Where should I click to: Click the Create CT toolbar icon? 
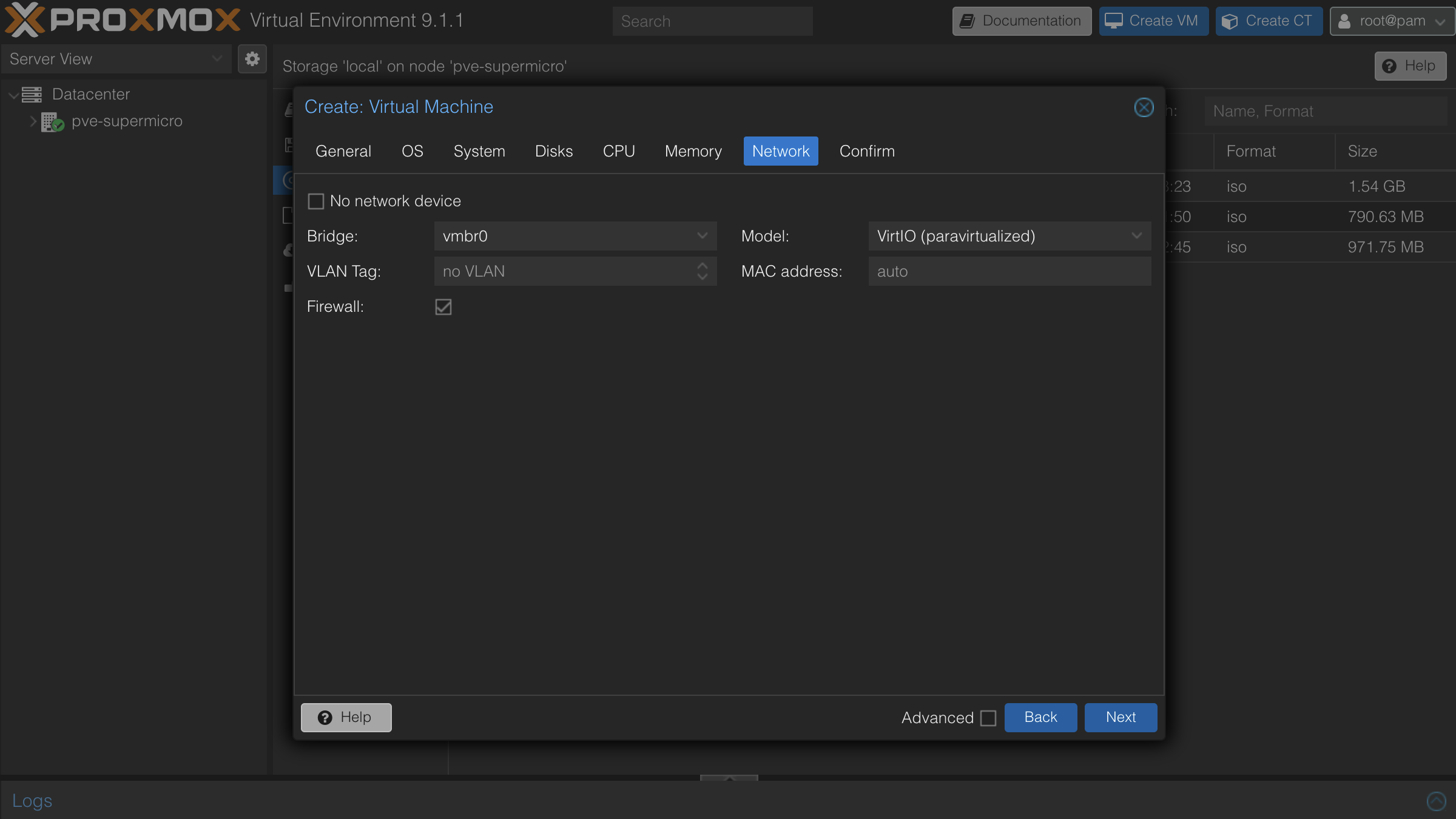click(1230, 20)
